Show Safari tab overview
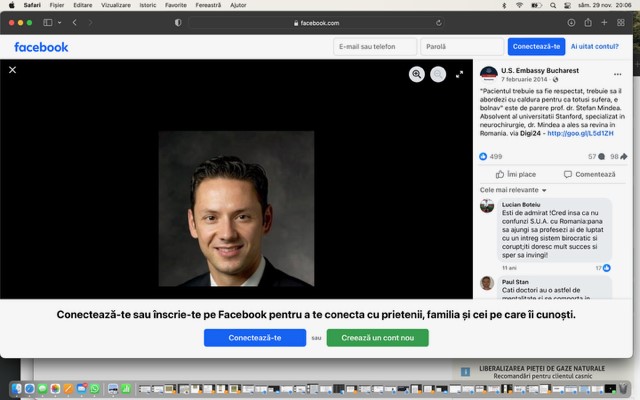The height and width of the screenshot is (400, 640). coord(621,22)
